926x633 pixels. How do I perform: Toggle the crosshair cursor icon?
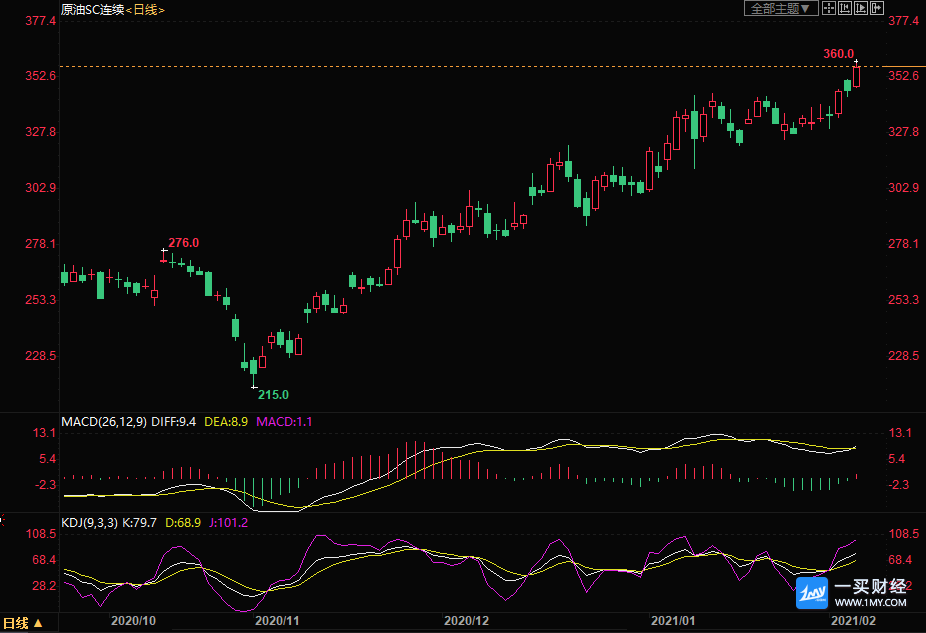coord(829,8)
